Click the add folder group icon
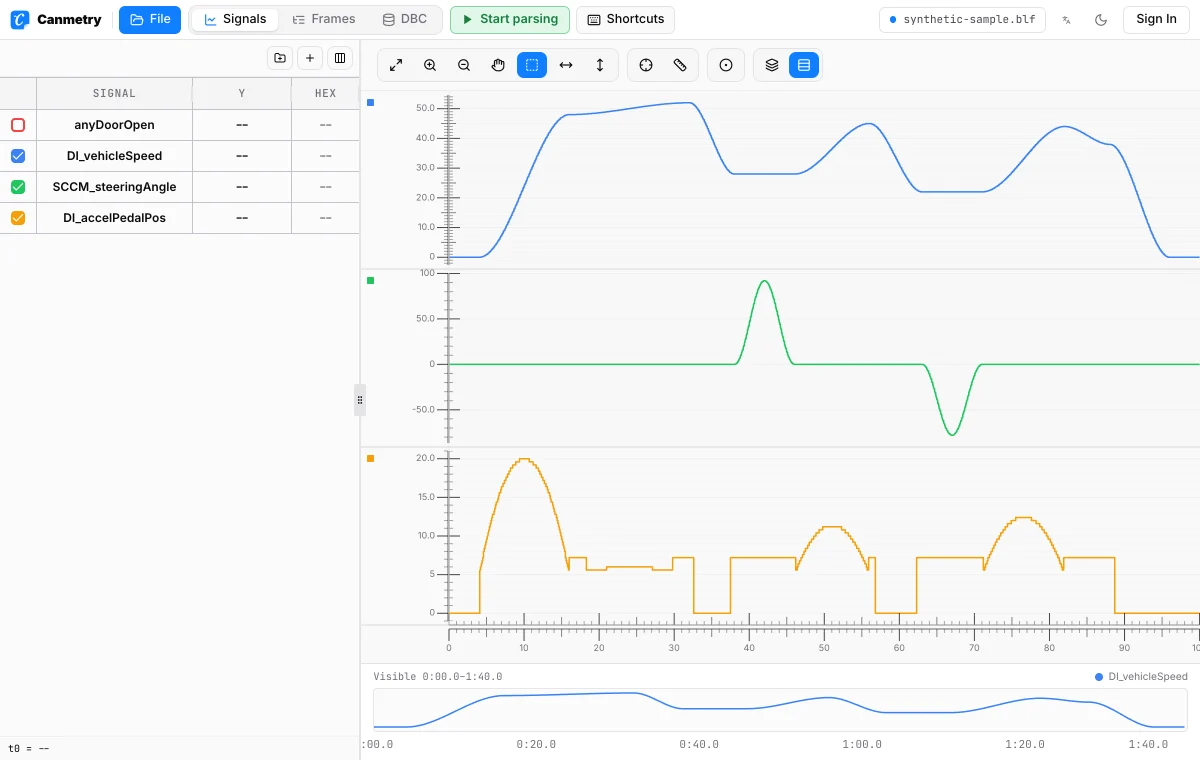Image resolution: width=1200 pixels, height=760 pixels. point(280,58)
